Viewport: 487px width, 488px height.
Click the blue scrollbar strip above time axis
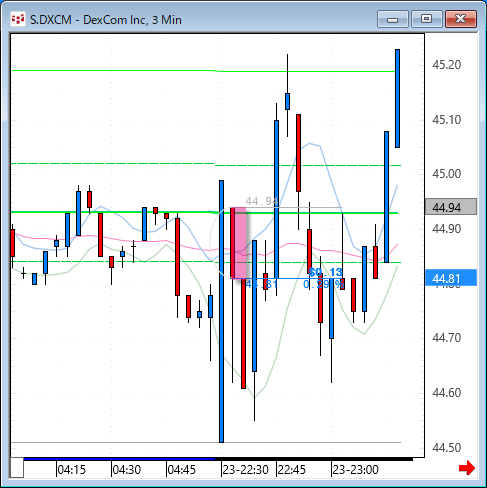click(119, 459)
